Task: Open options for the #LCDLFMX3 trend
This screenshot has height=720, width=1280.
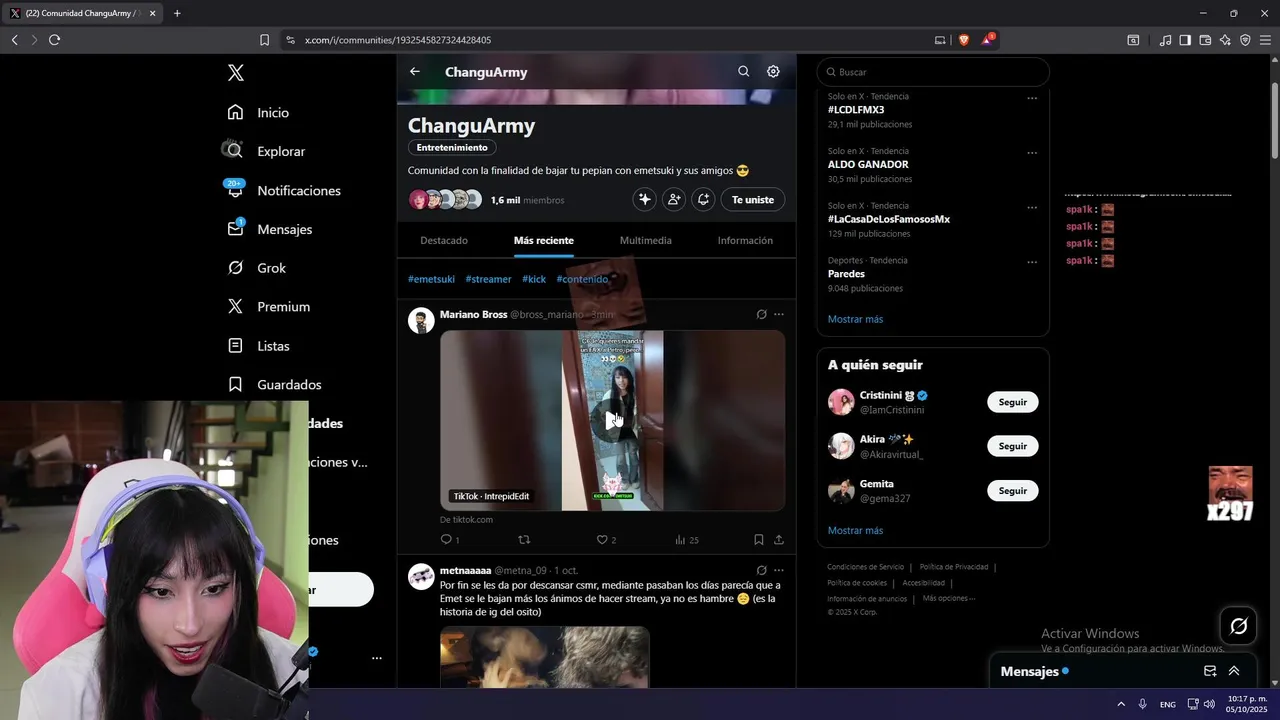Action: [x=1032, y=98]
